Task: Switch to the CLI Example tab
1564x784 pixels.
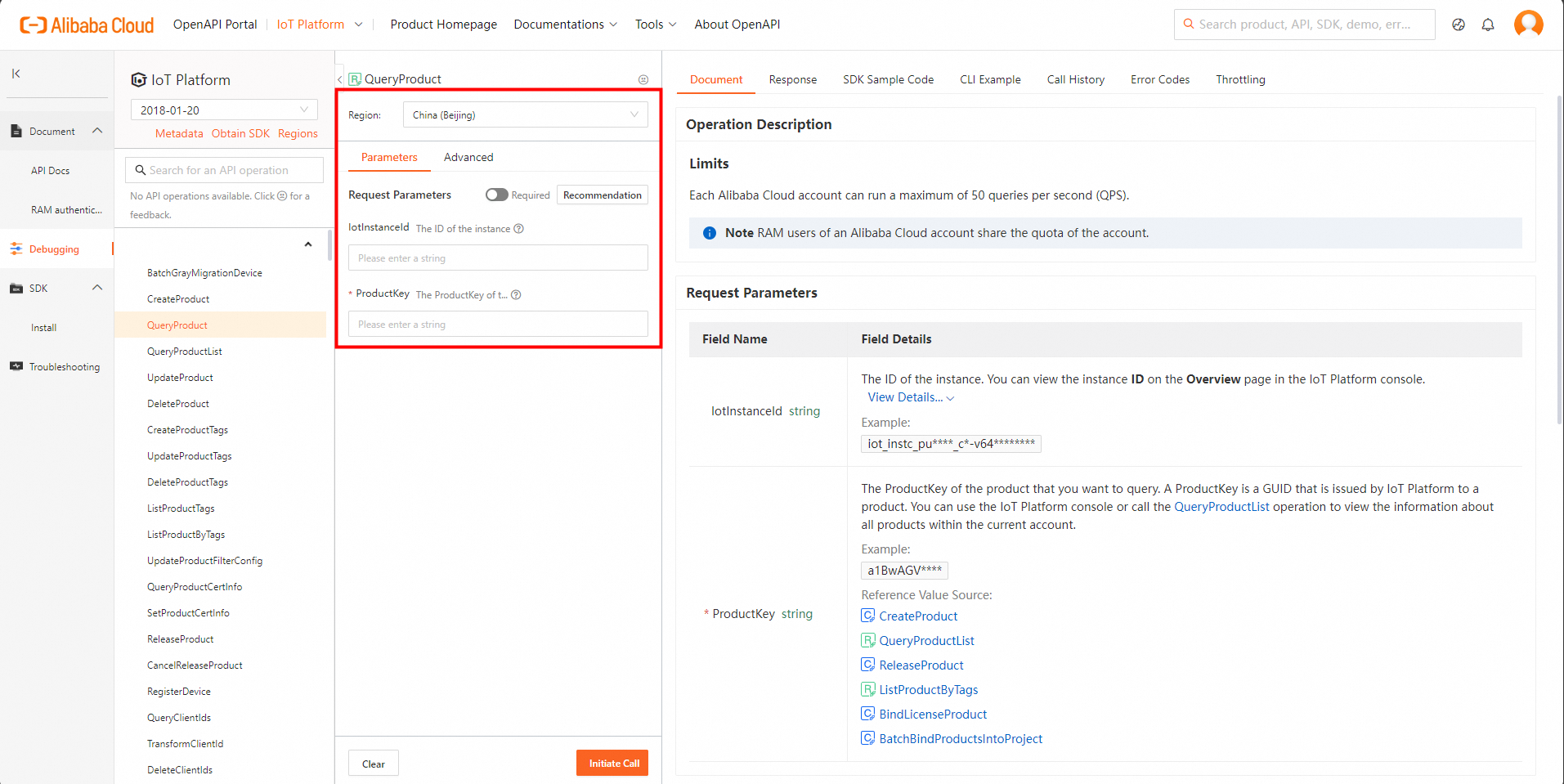Action: point(990,79)
